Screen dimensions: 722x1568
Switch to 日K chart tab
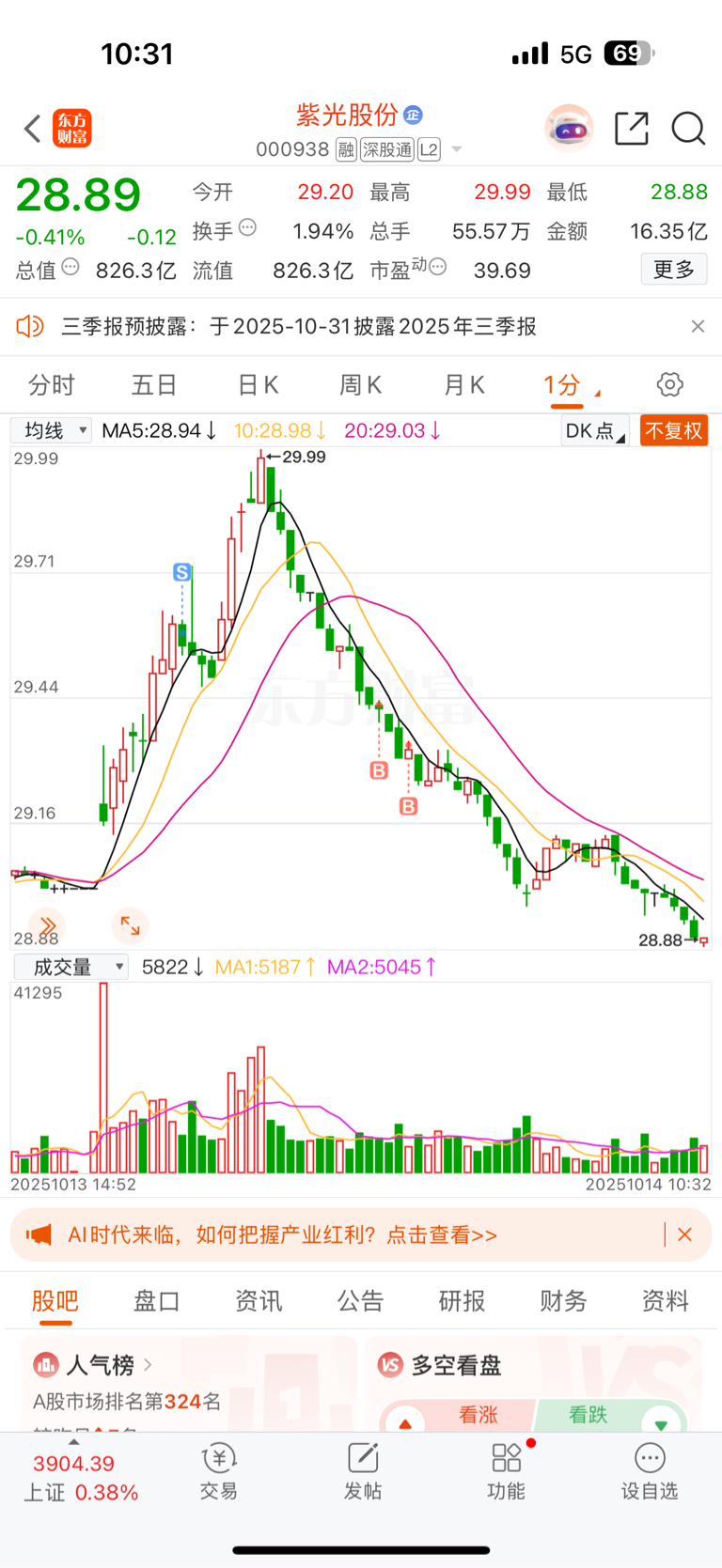(258, 384)
